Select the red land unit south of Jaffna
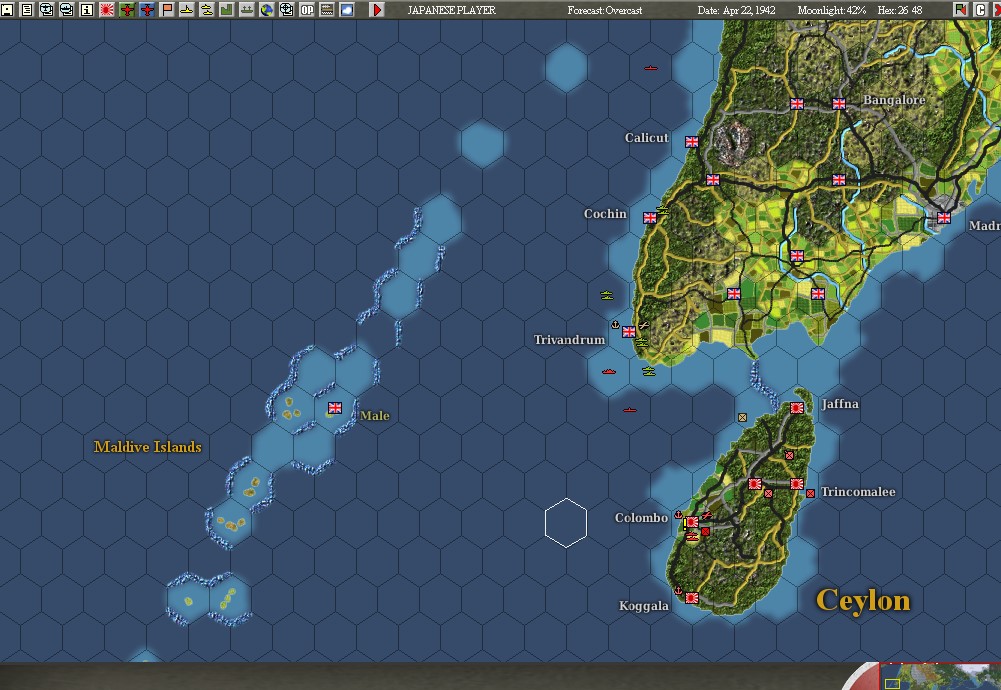This screenshot has width=1001, height=690. [x=790, y=455]
